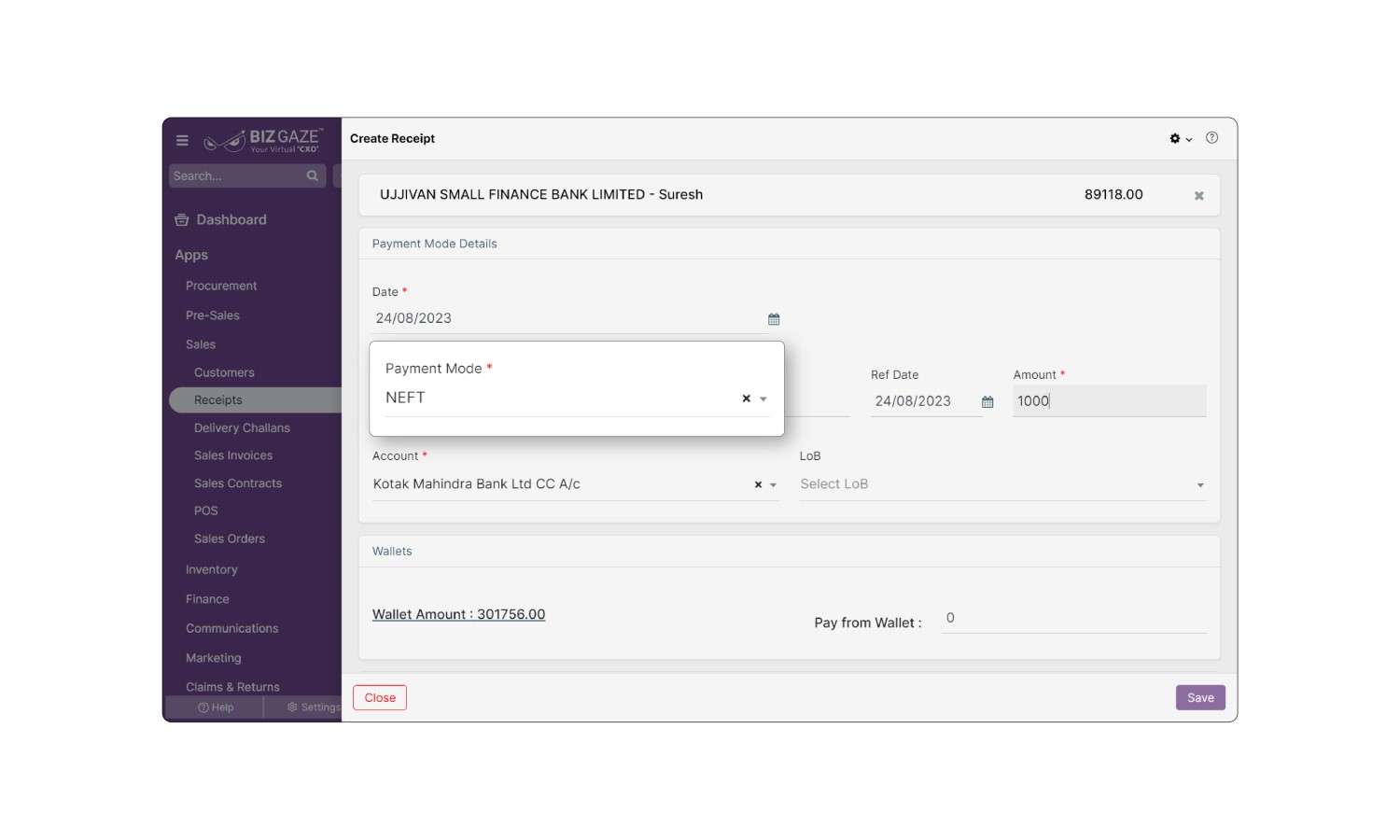This screenshot has height=840, width=1400.
Task: Click the Create Receipt title
Action: tap(393, 138)
